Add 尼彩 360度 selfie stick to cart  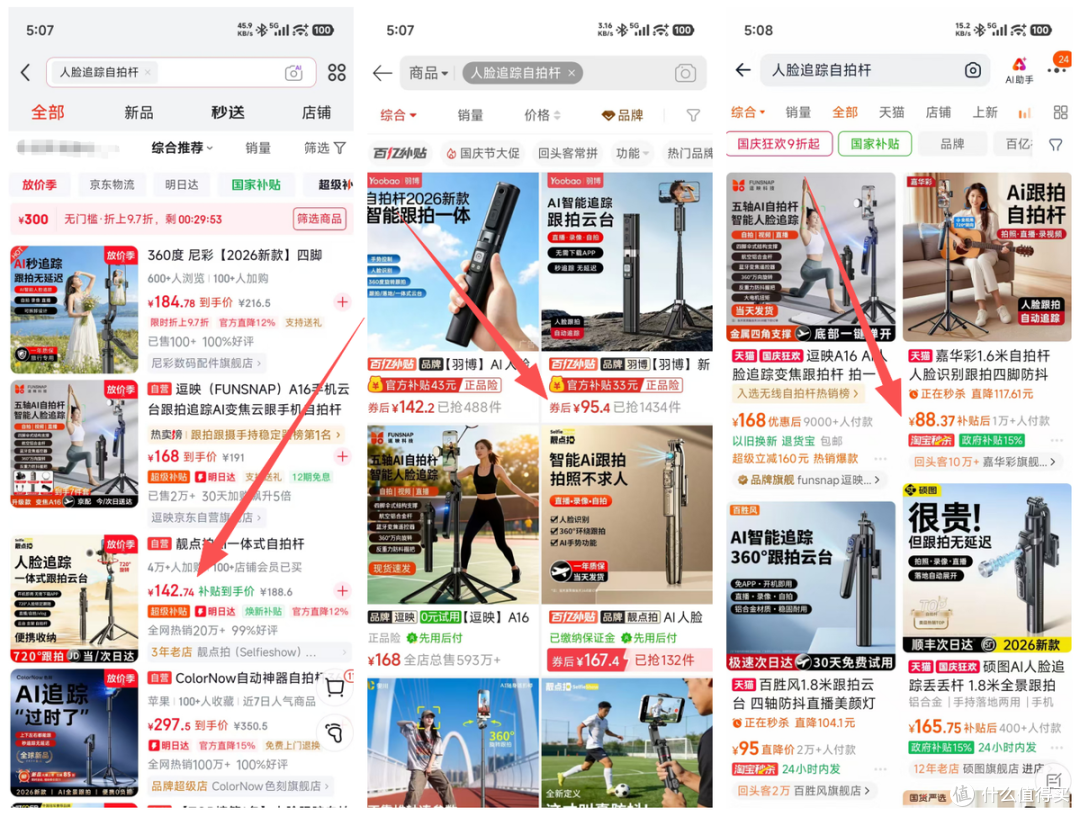point(342,302)
